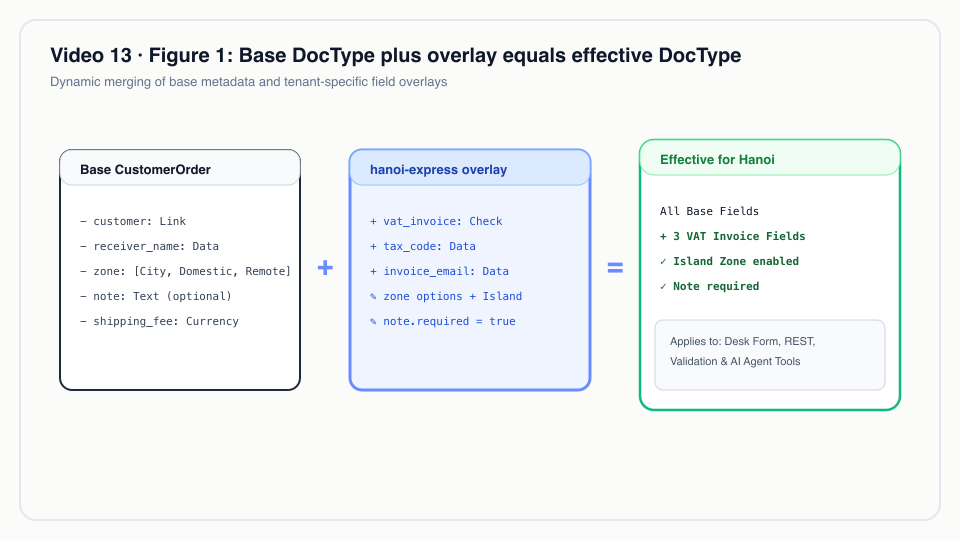Select the hanoi-express overlay header
Image resolution: width=960 pixels, height=540 pixels.
click(470, 168)
